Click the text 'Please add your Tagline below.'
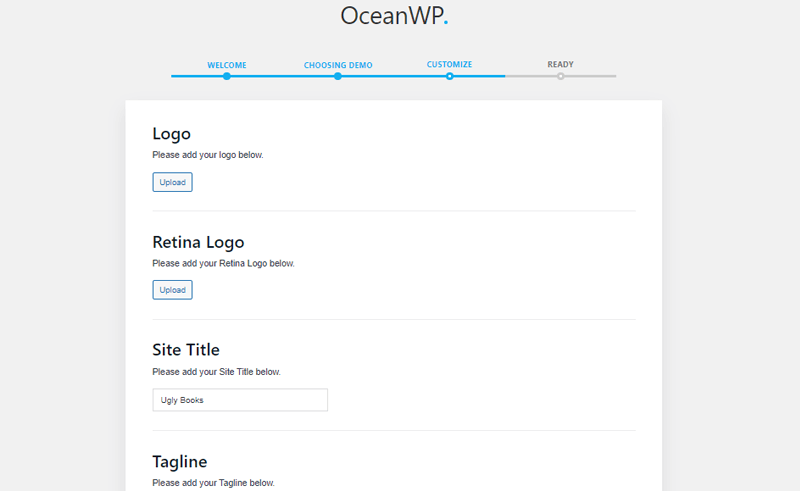Viewport: 800px width, 491px height. (x=213, y=483)
